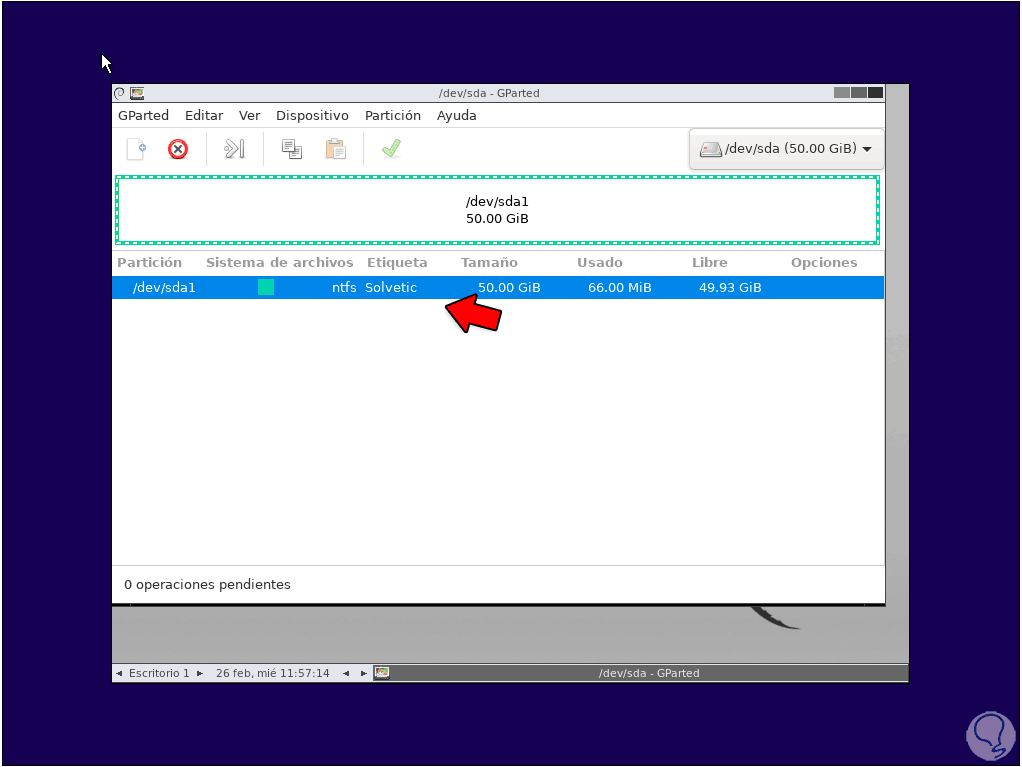
Task: Click the GParted icon in the taskbar
Action: pyautogui.click(x=382, y=673)
